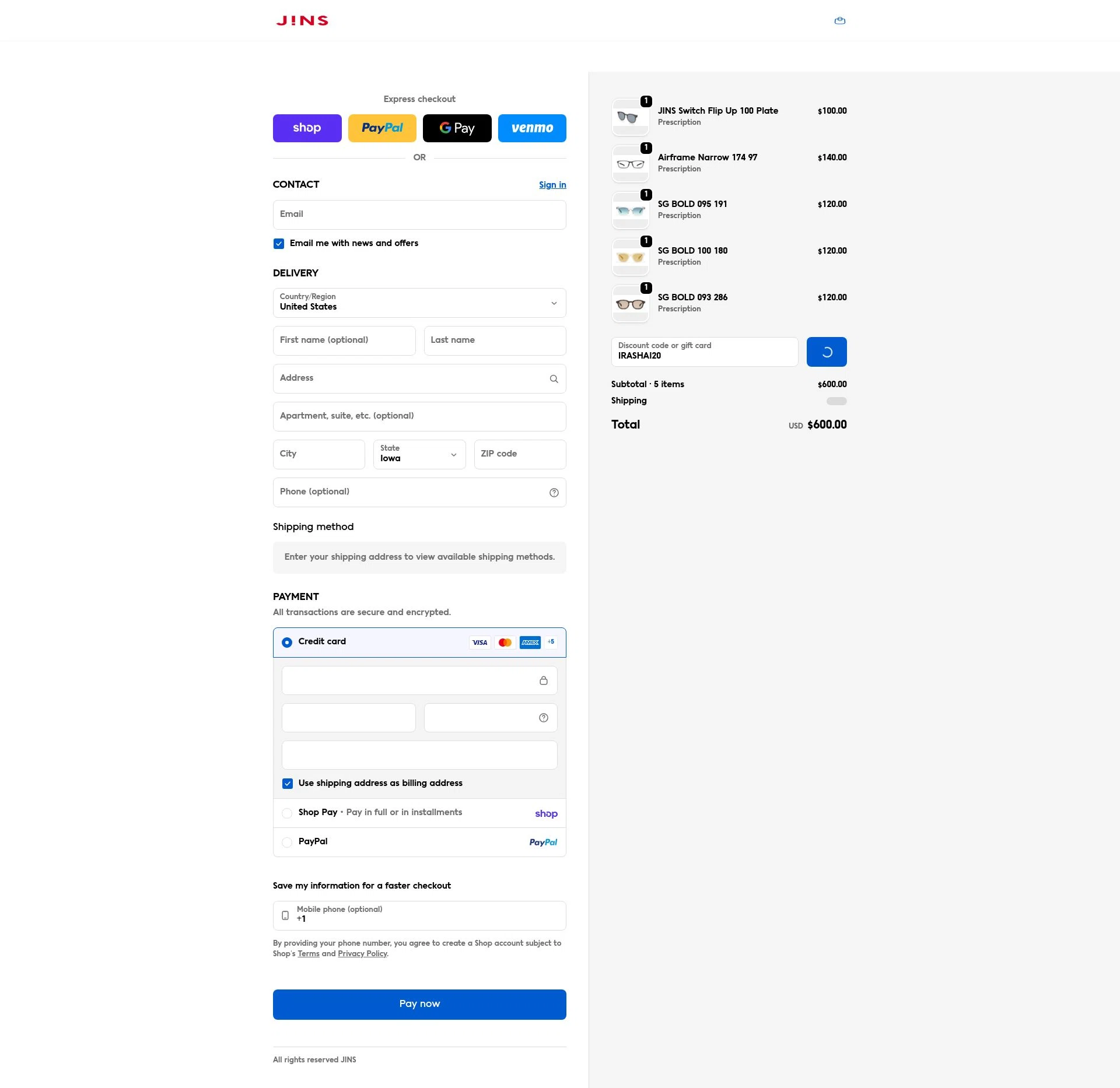
Task: Click the cart bag icon in header
Action: (x=839, y=21)
